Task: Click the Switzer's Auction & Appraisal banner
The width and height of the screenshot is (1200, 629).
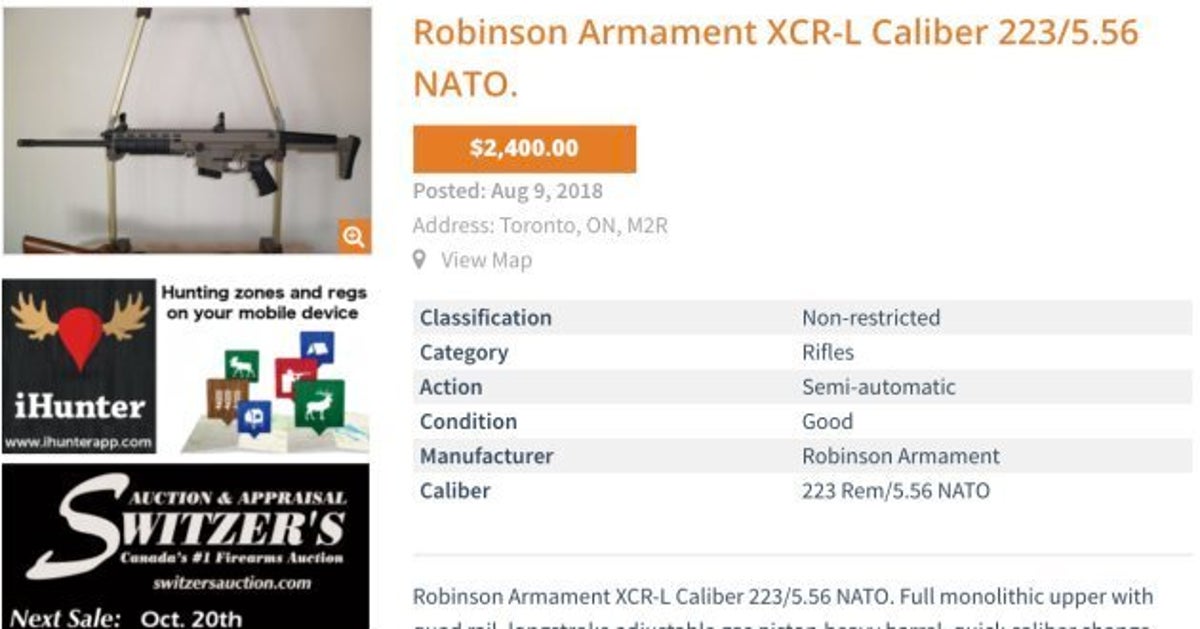Action: (185, 547)
